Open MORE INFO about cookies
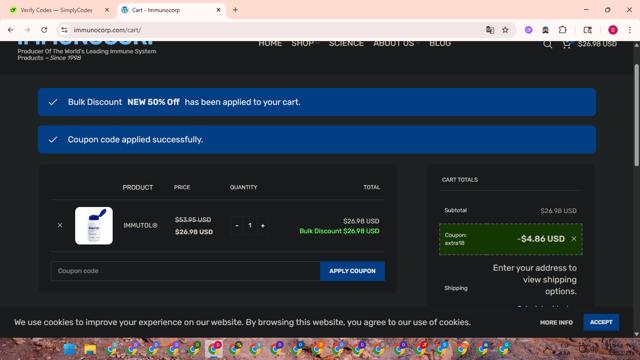Screen dimensions: 640x360 556,322
